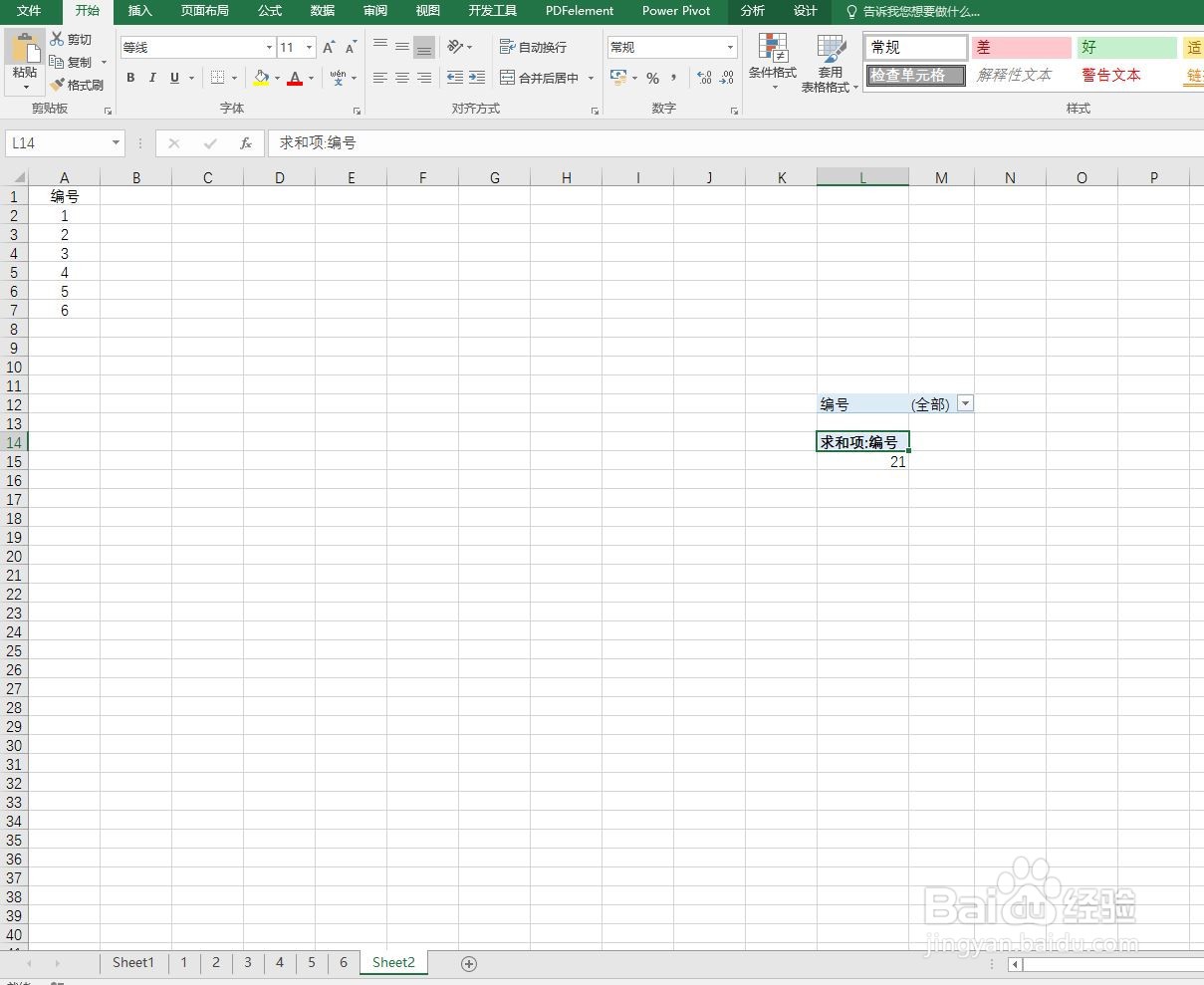The height and width of the screenshot is (985, 1204).
Task: Toggle center horizontal alignment
Action: 402,78
